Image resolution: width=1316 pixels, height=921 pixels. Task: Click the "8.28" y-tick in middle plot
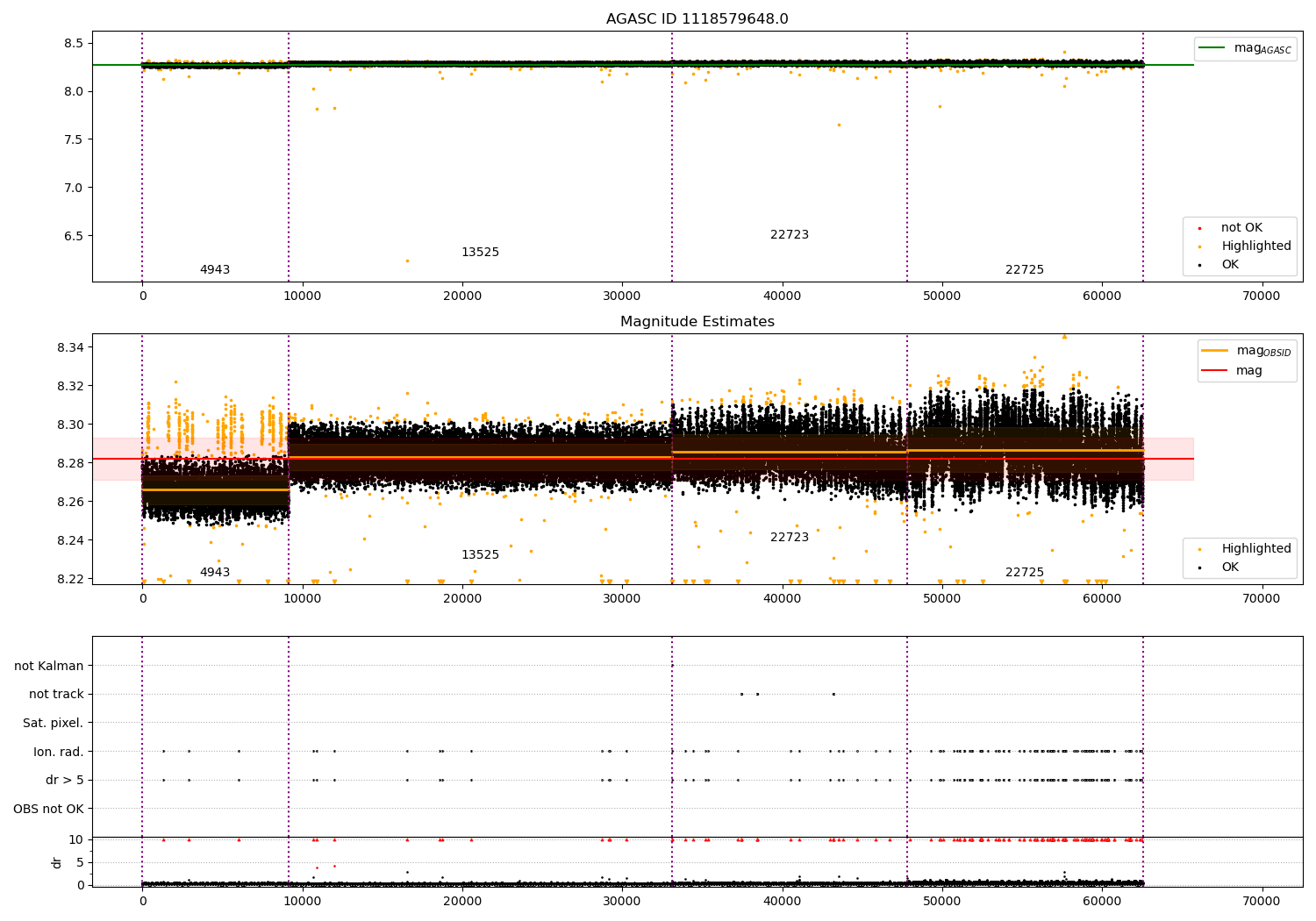tap(70, 464)
